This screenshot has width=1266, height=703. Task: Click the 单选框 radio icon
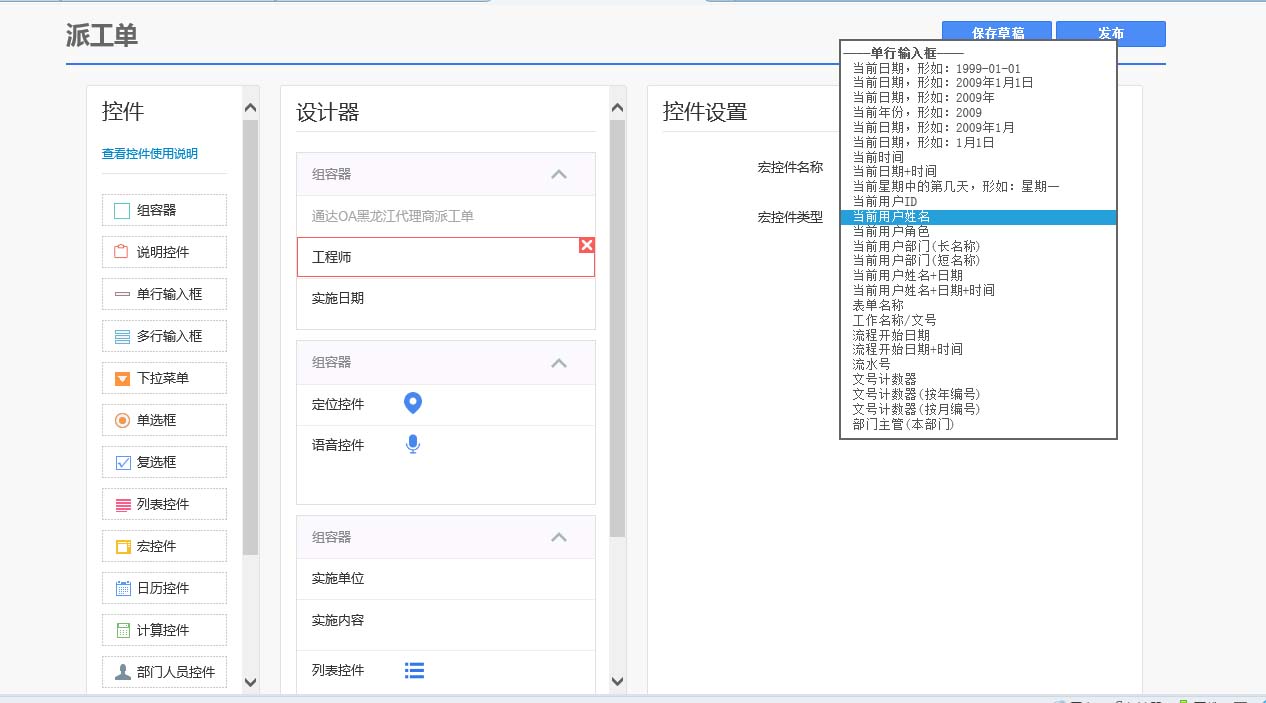[x=122, y=421]
